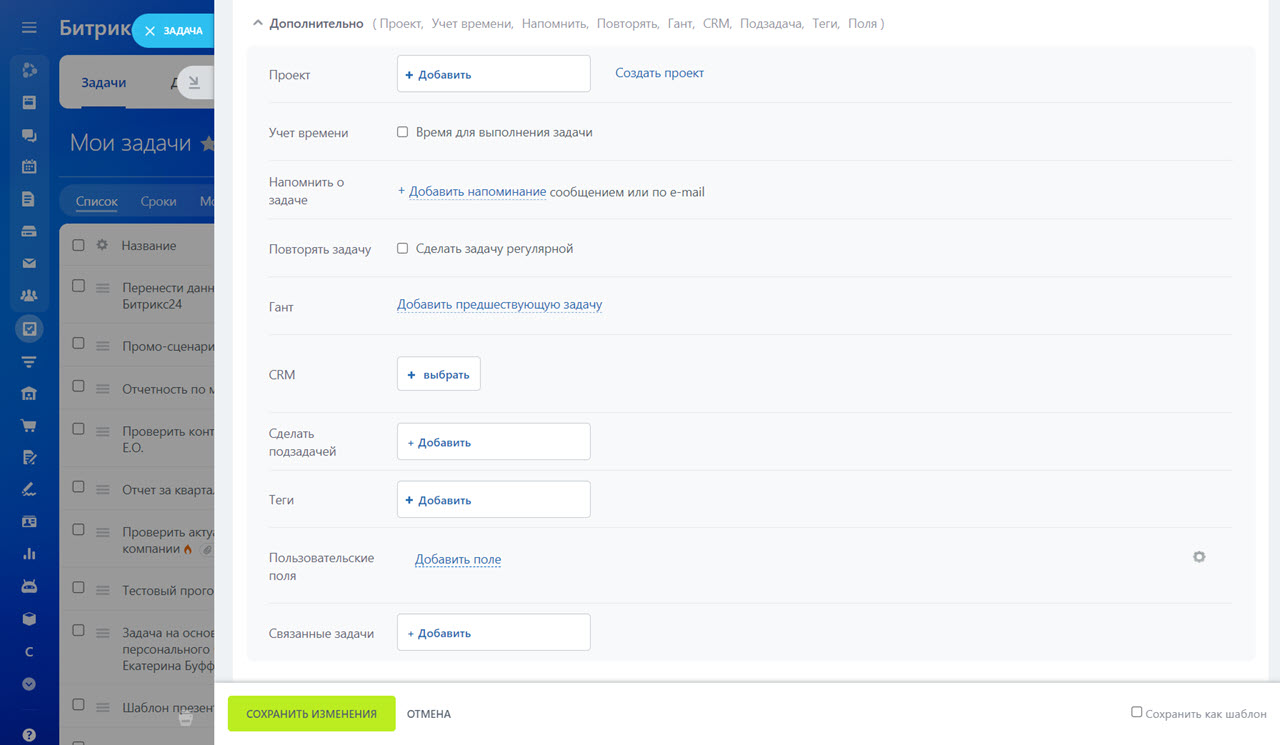Open the people group sidebar icon
Screen dimensions: 1280x745
(x=29, y=295)
